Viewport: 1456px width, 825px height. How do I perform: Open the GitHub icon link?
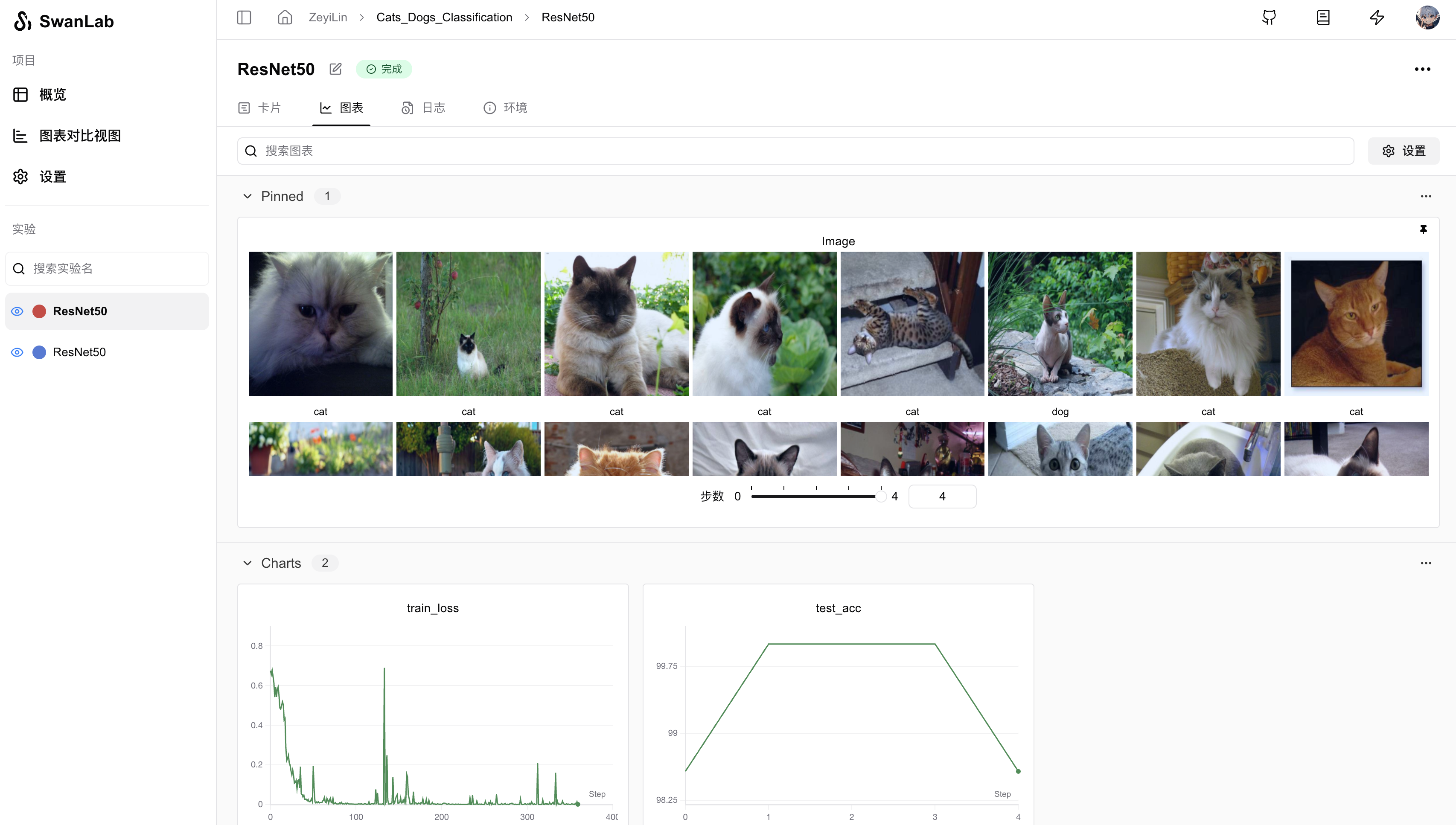pyautogui.click(x=1269, y=17)
